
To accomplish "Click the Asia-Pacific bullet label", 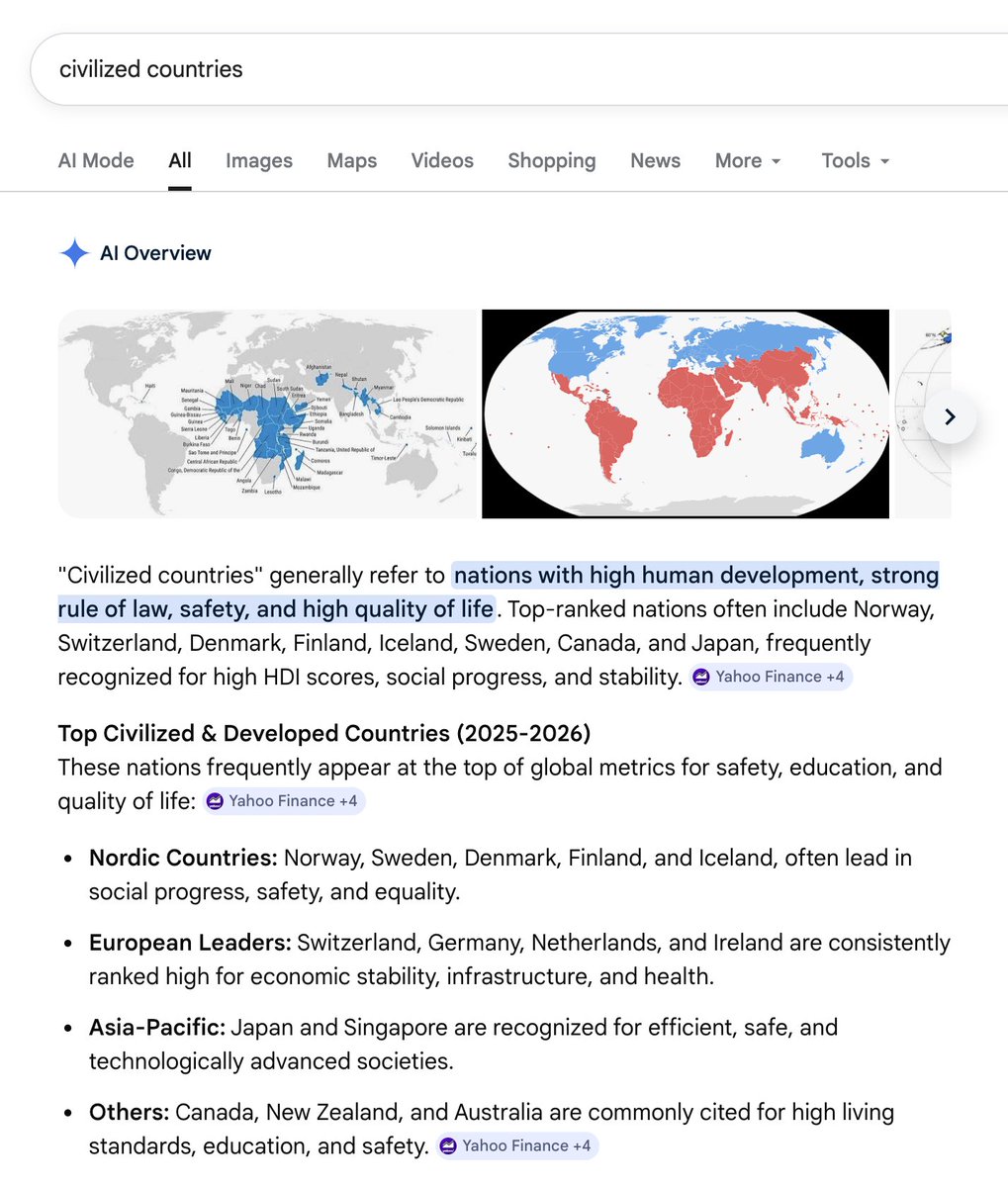I will [x=157, y=1028].
